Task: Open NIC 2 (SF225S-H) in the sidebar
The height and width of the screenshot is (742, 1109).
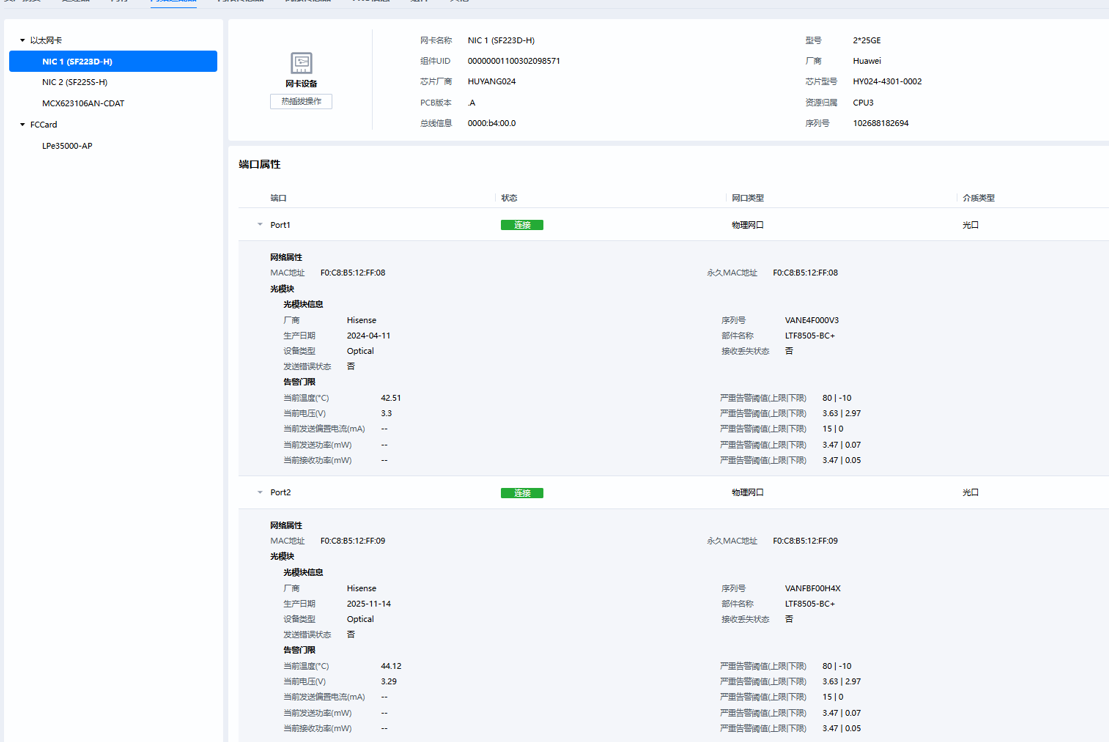Action: pos(74,82)
